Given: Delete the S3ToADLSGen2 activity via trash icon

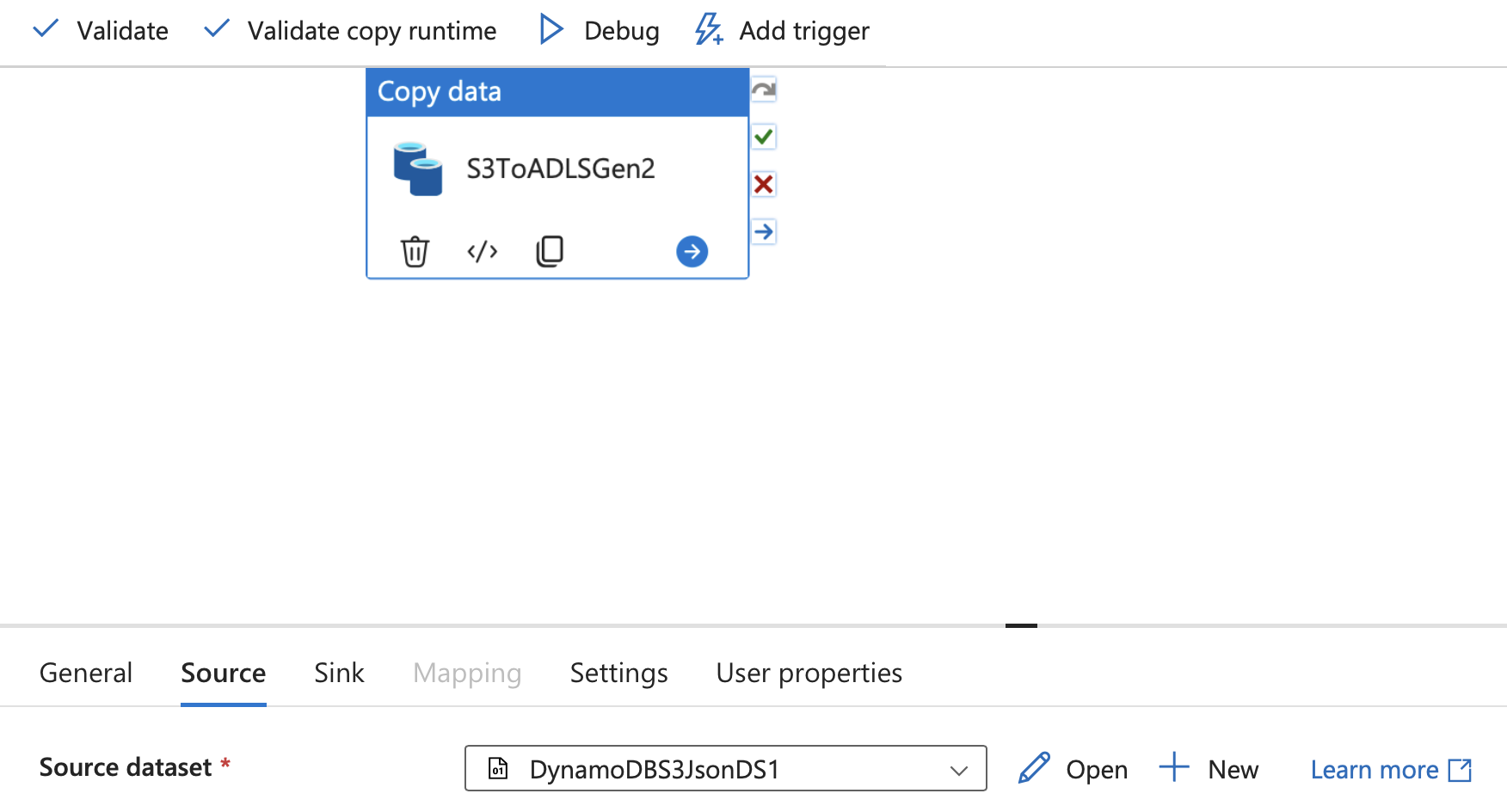Looking at the screenshot, I should click(x=415, y=251).
